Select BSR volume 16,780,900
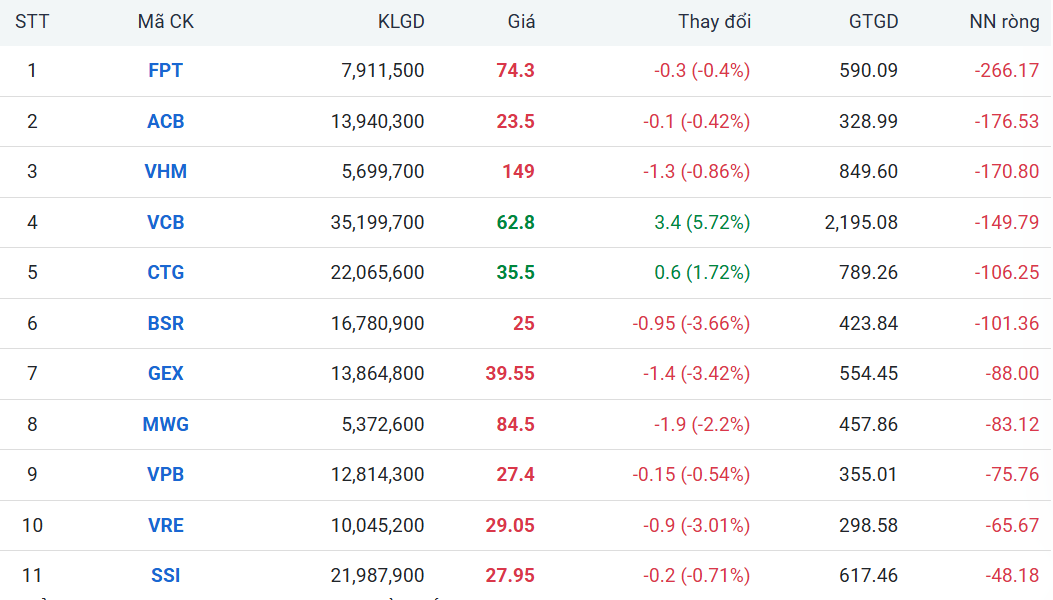This screenshot has width=1053, height=600. (x=377, y=324)
